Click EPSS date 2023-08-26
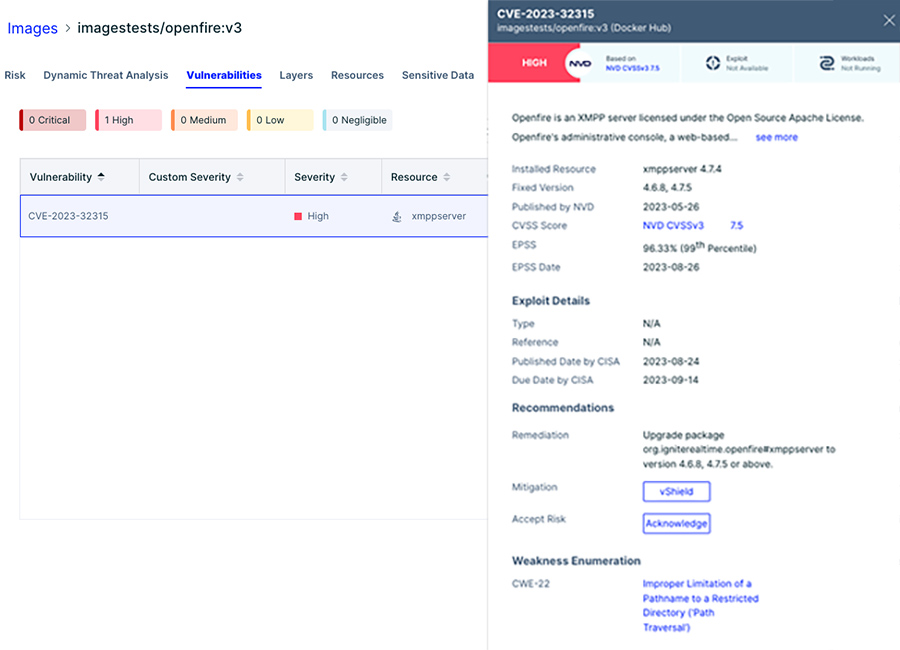This screenshot has width=900, height=650. (671, 267)
